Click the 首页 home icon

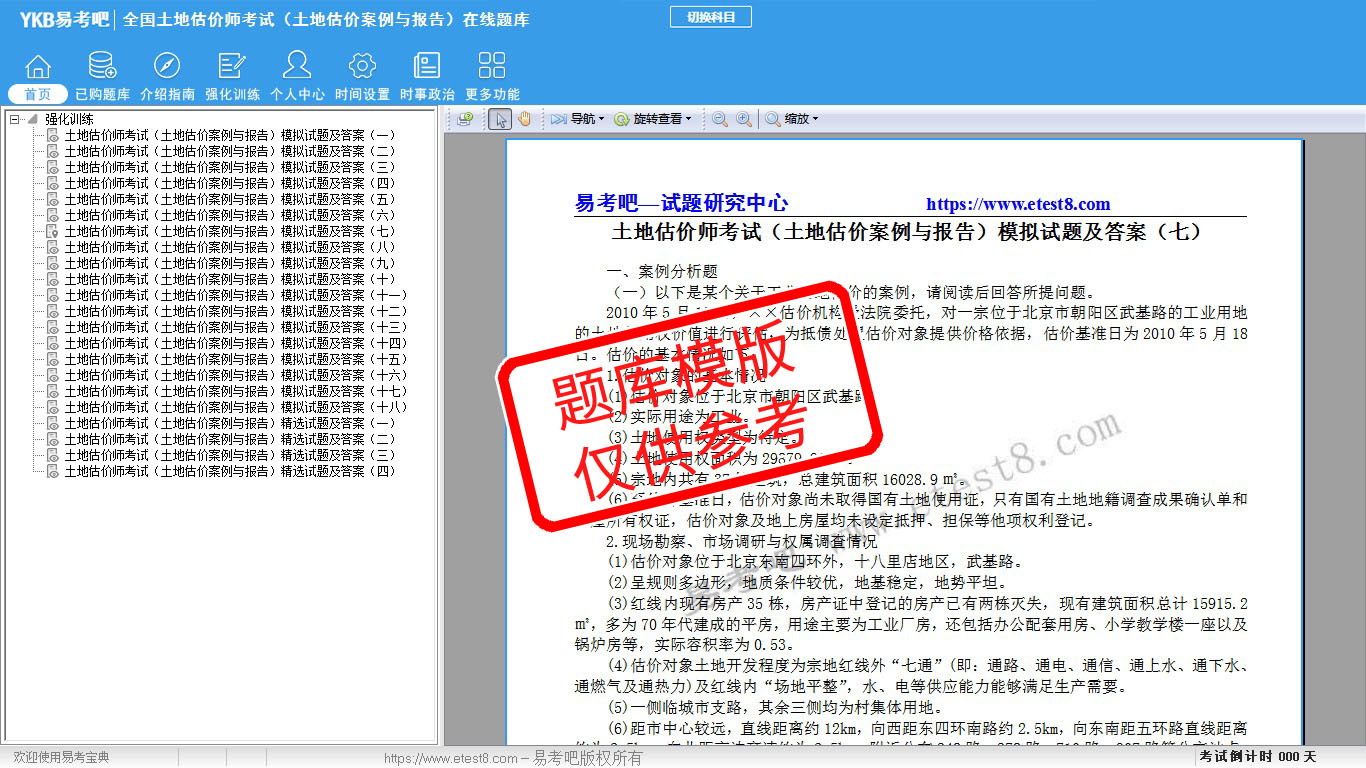point(38,76)
